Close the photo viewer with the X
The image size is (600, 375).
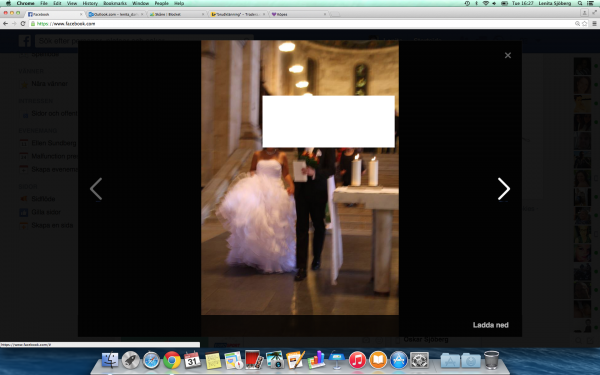coord(508,55)
